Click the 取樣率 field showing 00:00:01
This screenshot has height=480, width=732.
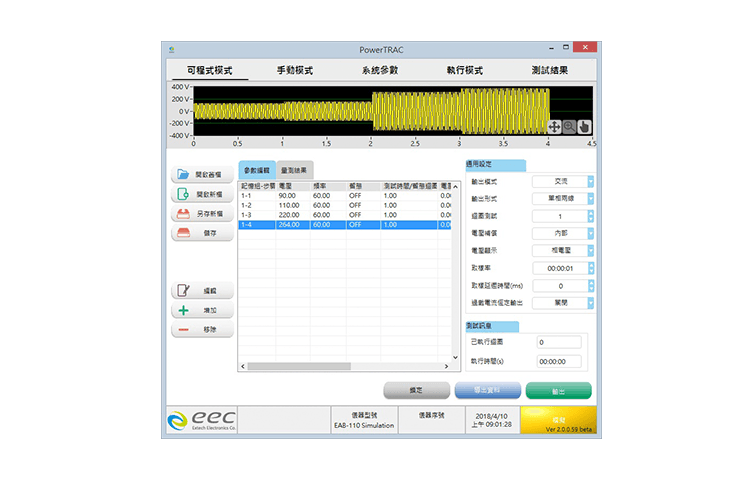[x=560, y=268]
